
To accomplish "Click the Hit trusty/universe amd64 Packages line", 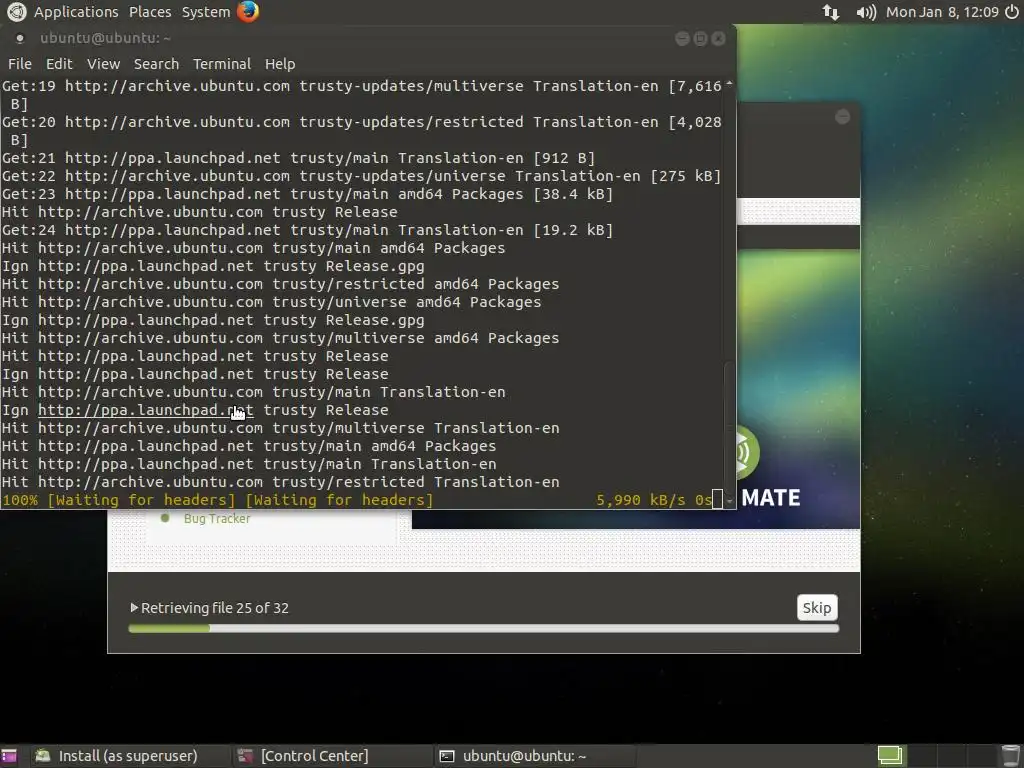I will (x=272, y=302).
